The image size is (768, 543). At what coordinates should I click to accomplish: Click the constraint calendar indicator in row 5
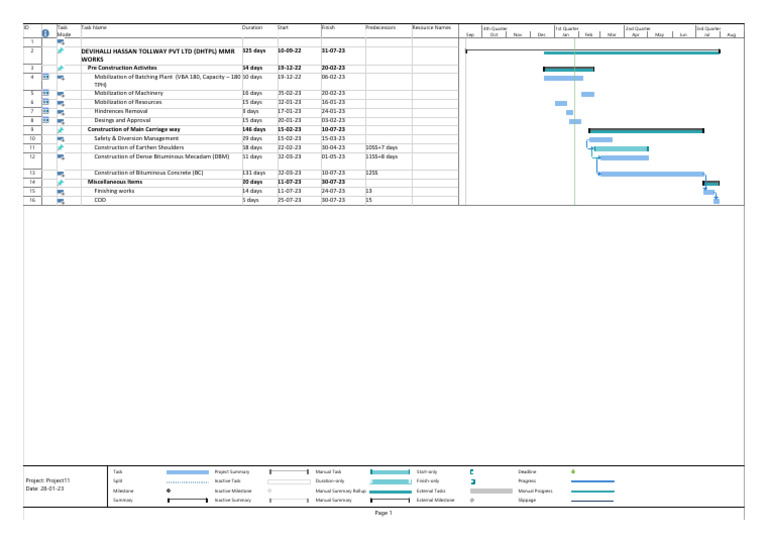pos(46,93)
